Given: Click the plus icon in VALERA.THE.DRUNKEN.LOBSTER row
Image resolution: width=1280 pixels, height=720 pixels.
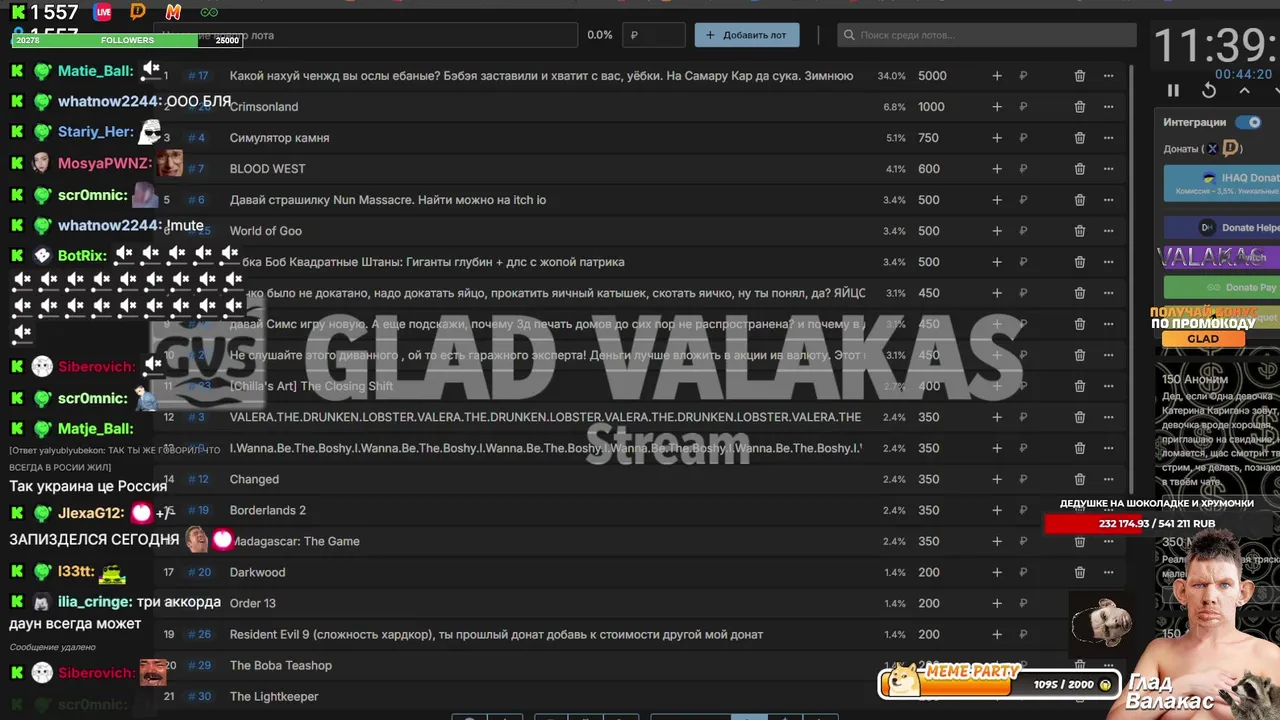Looking at the screenshot, I should [997, 417].
